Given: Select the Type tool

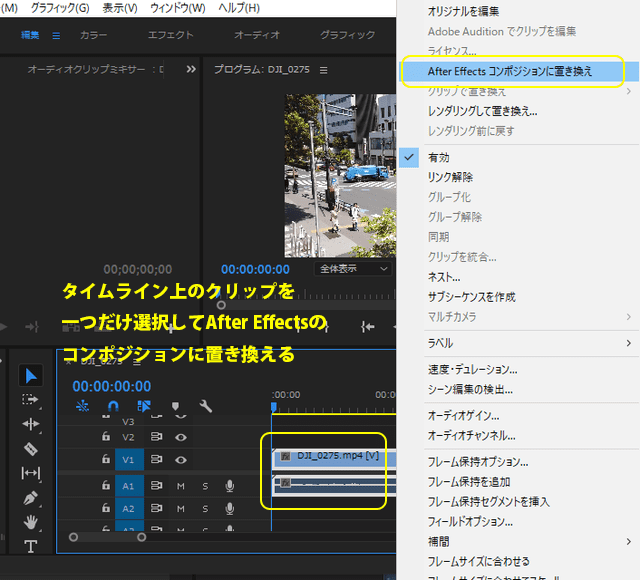Looking at the screenshot, I should pyautogui.click(x=31, y=546).
